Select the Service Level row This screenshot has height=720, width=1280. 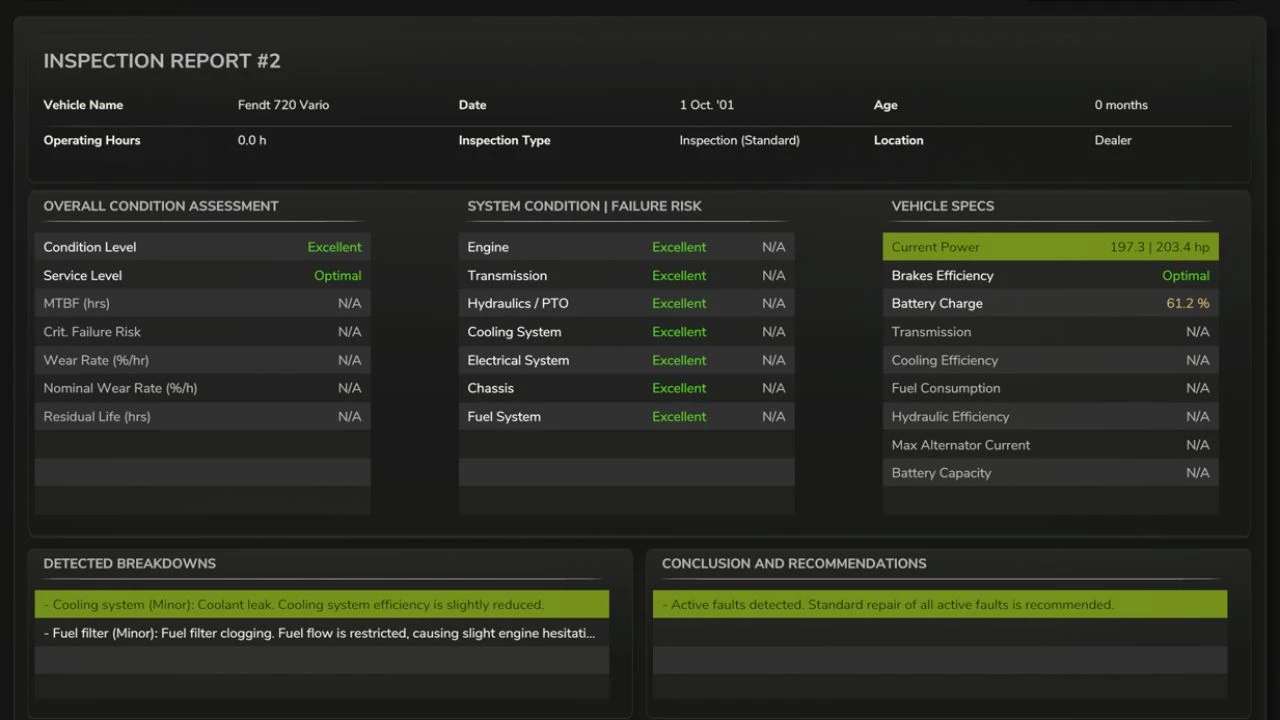click(202, 275)
